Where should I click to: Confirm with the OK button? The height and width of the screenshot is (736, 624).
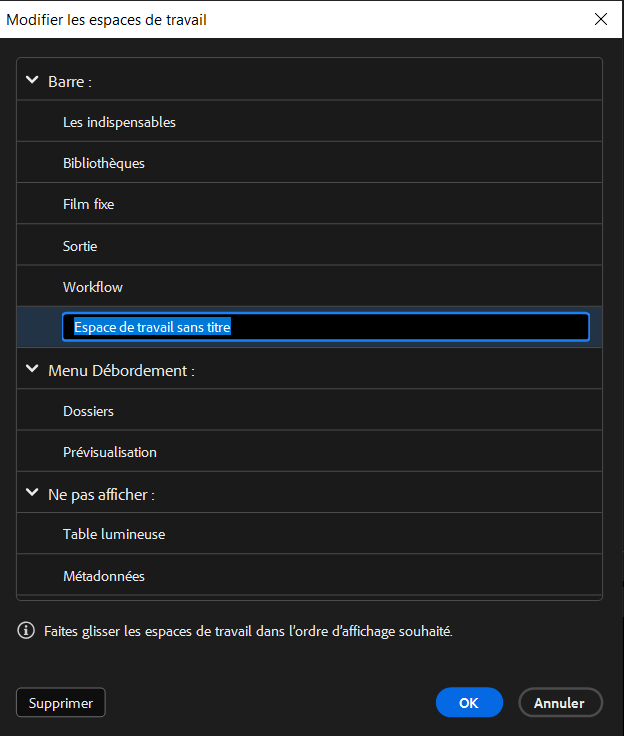[x=469, y=703]
